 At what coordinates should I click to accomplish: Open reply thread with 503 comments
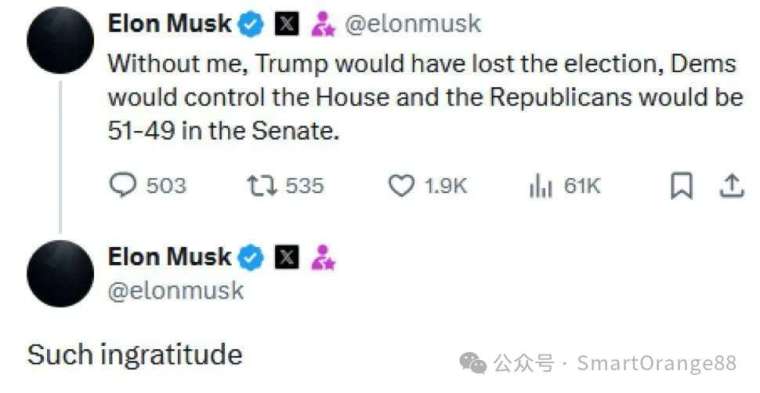[148, 186]
